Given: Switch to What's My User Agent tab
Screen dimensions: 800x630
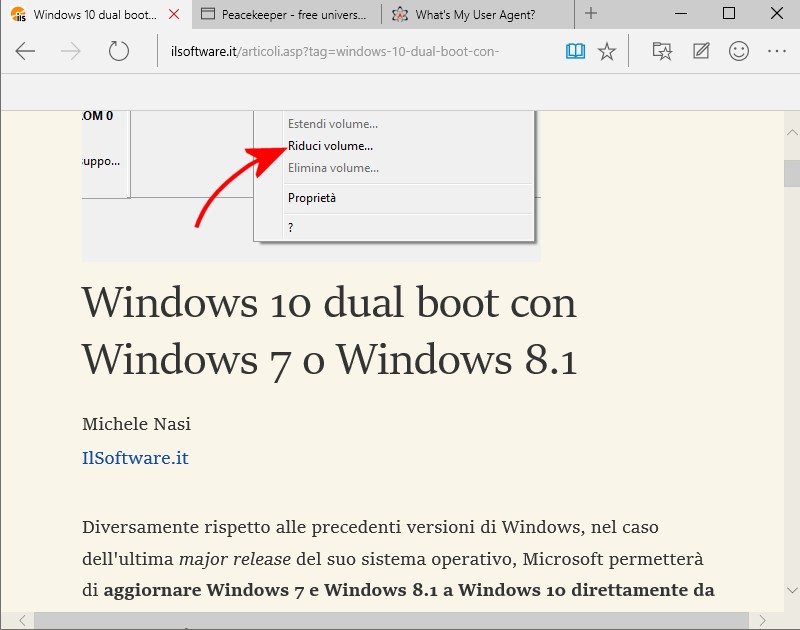Looking at the screenshot, I should click(x=478, y=14).
